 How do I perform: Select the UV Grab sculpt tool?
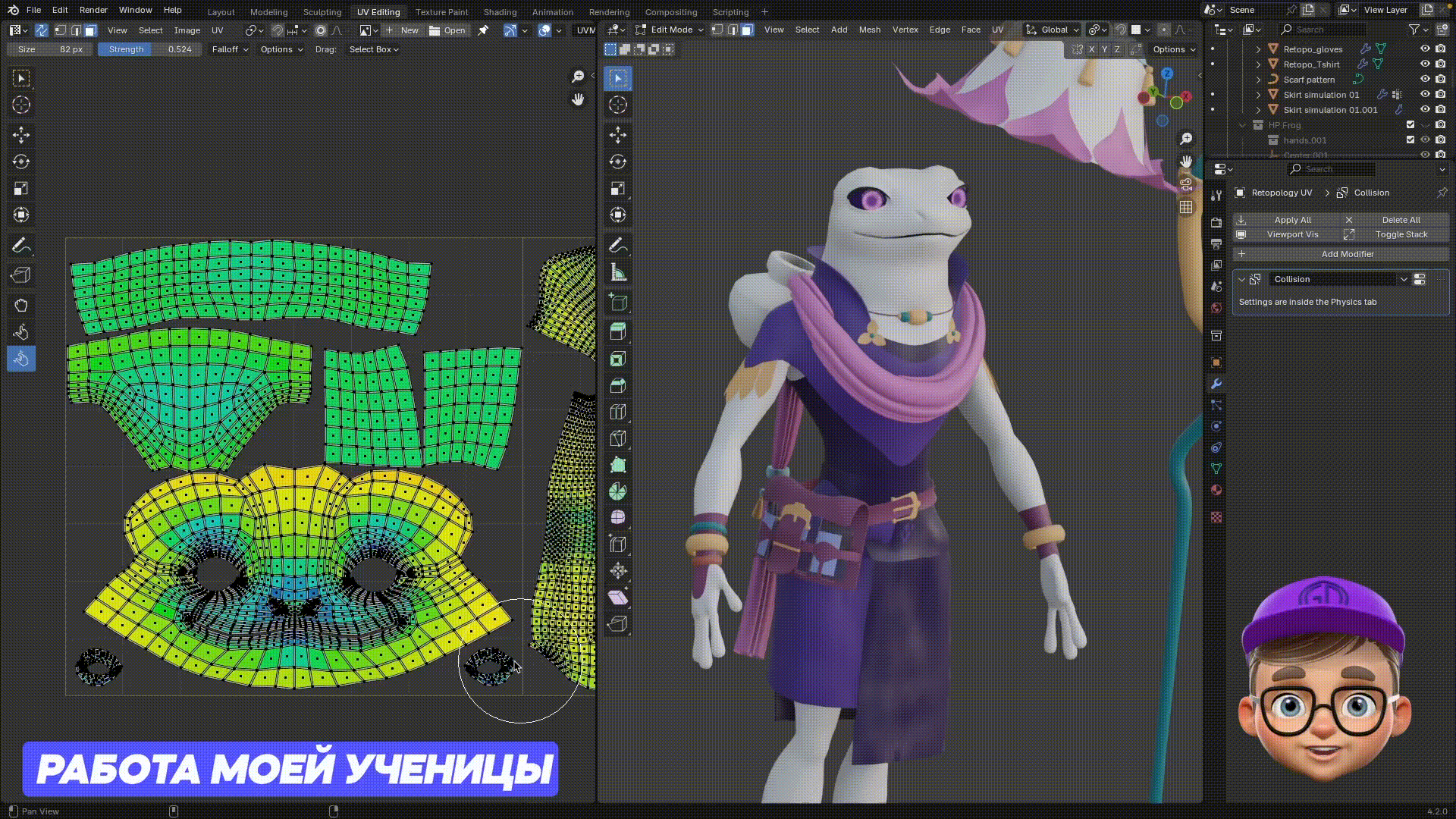pos(21,306)
